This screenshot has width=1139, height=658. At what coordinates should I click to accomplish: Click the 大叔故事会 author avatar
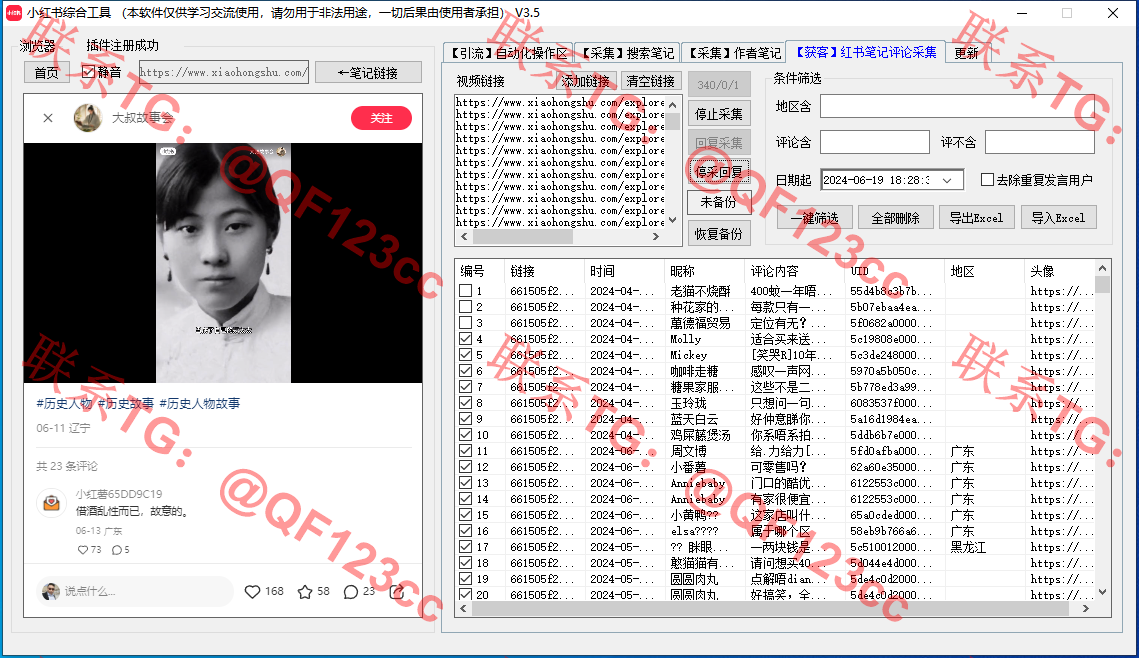click(x=88, y=118)
